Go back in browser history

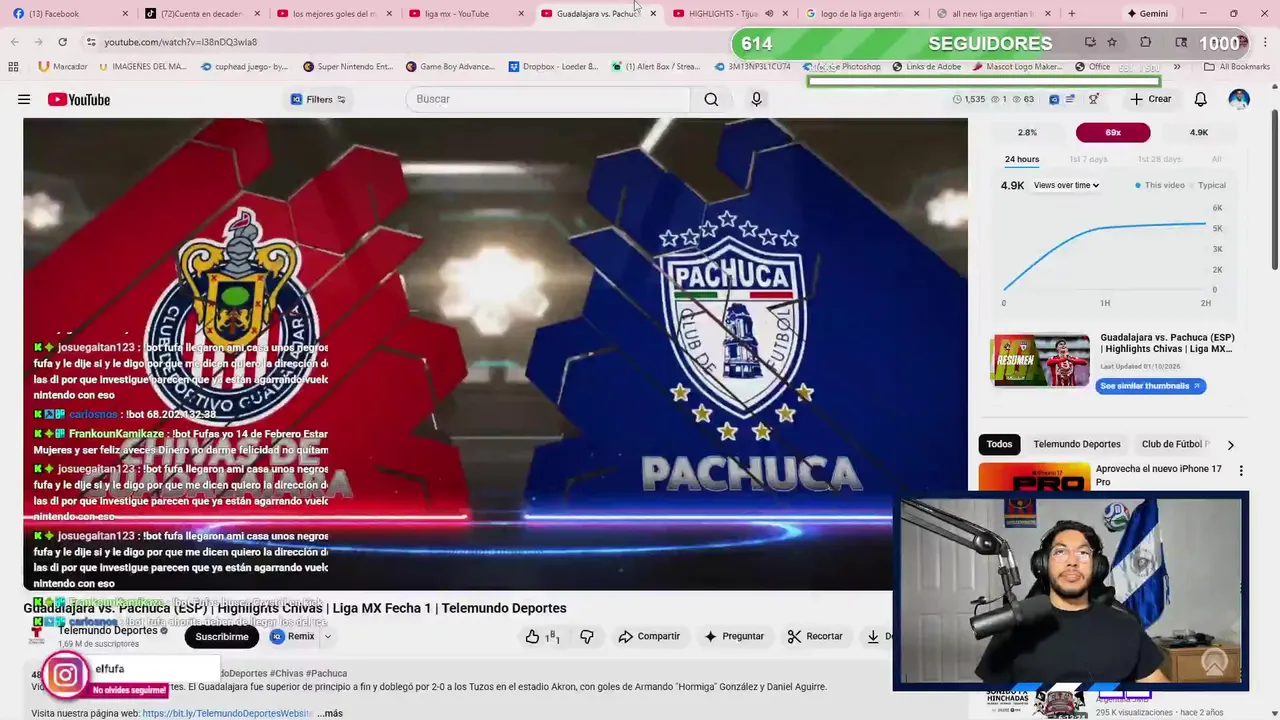[14, 42]
